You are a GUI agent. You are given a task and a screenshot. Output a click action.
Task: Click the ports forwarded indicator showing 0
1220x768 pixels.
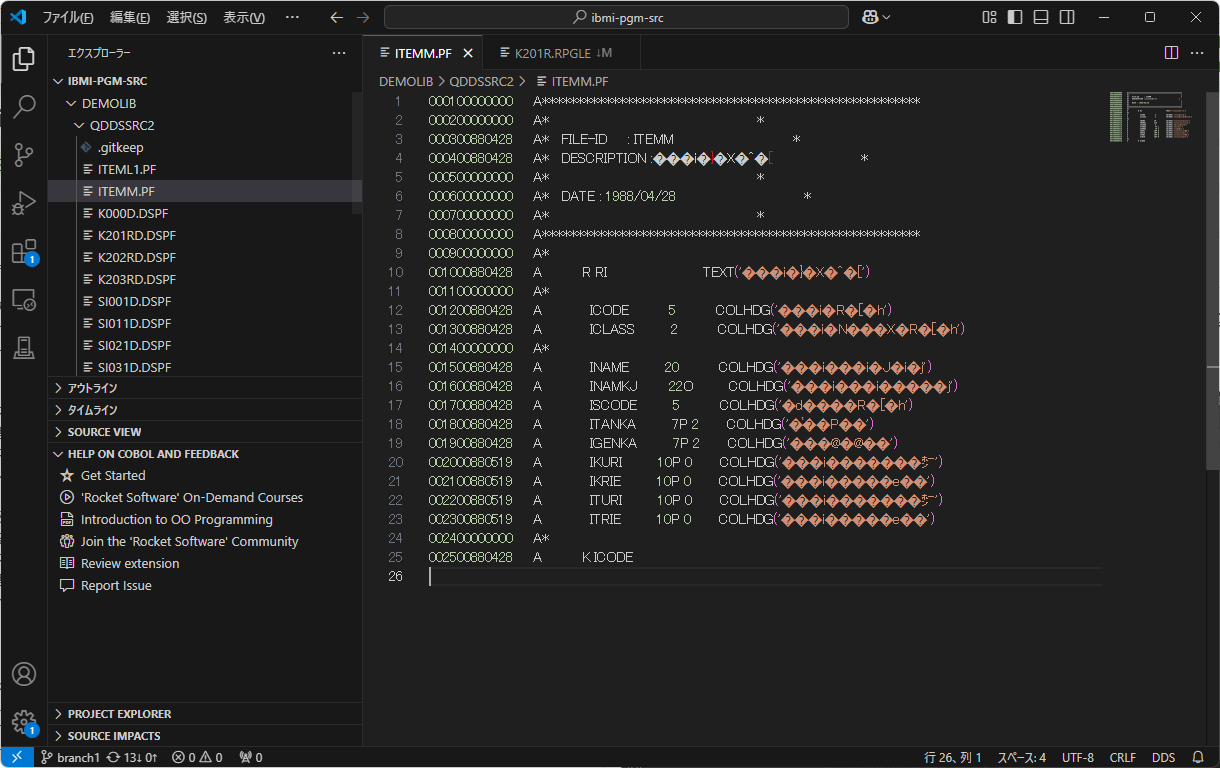pyautogui.click(x=251, y=757)
